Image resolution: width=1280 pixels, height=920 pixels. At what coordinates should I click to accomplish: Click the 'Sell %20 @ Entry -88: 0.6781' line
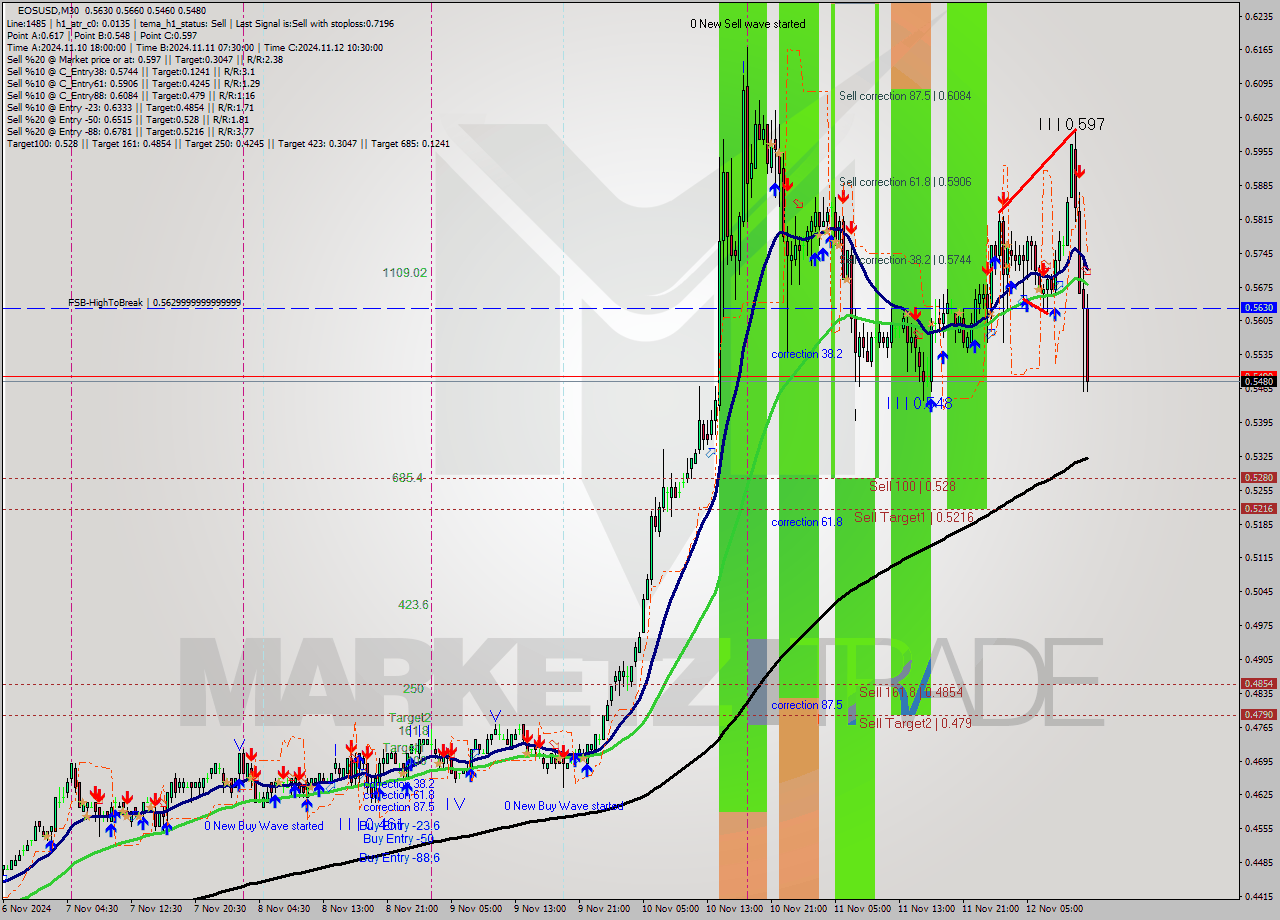[130, 131]
